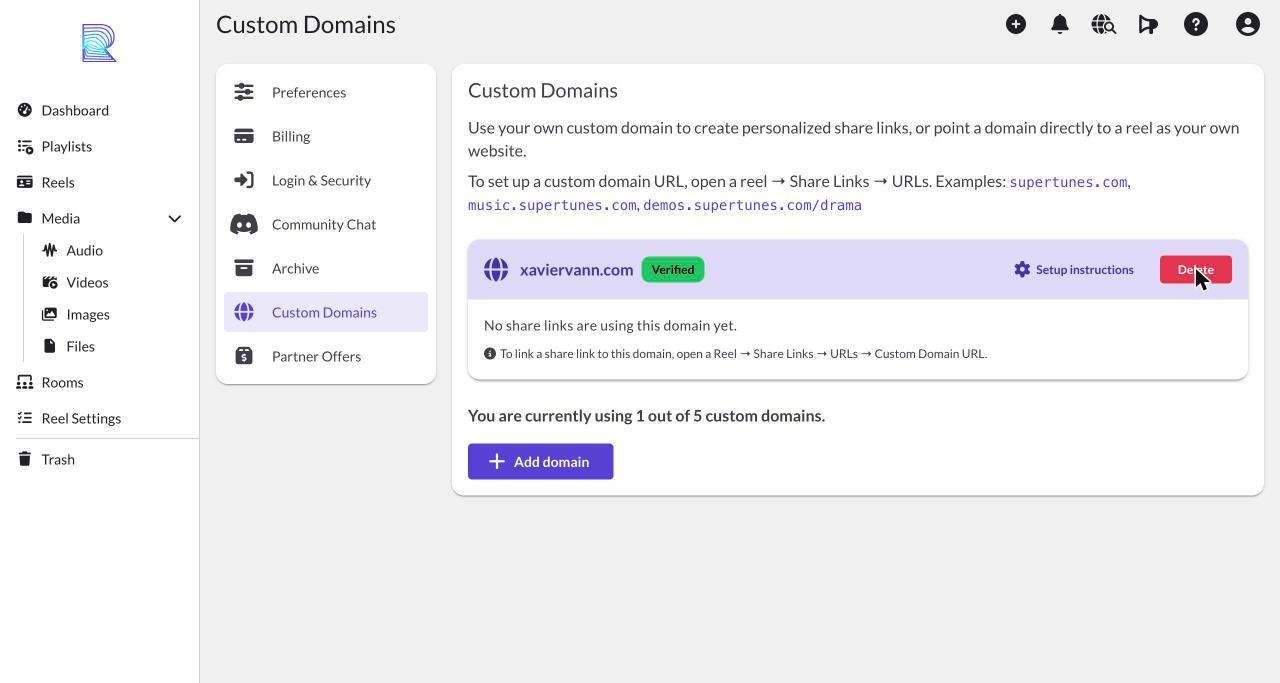
Task: Click the Reels icon in sidebar
Action: click(25, 182)
